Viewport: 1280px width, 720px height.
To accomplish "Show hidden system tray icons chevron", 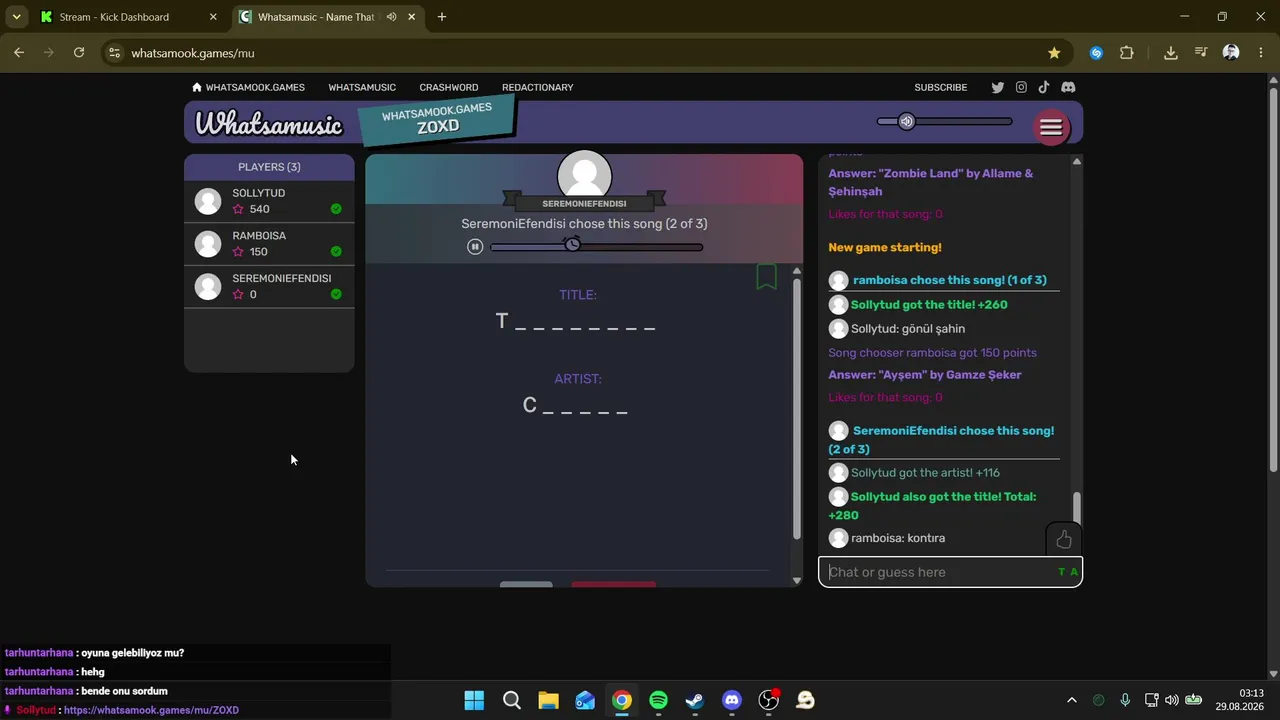I will click(1072, 700).
